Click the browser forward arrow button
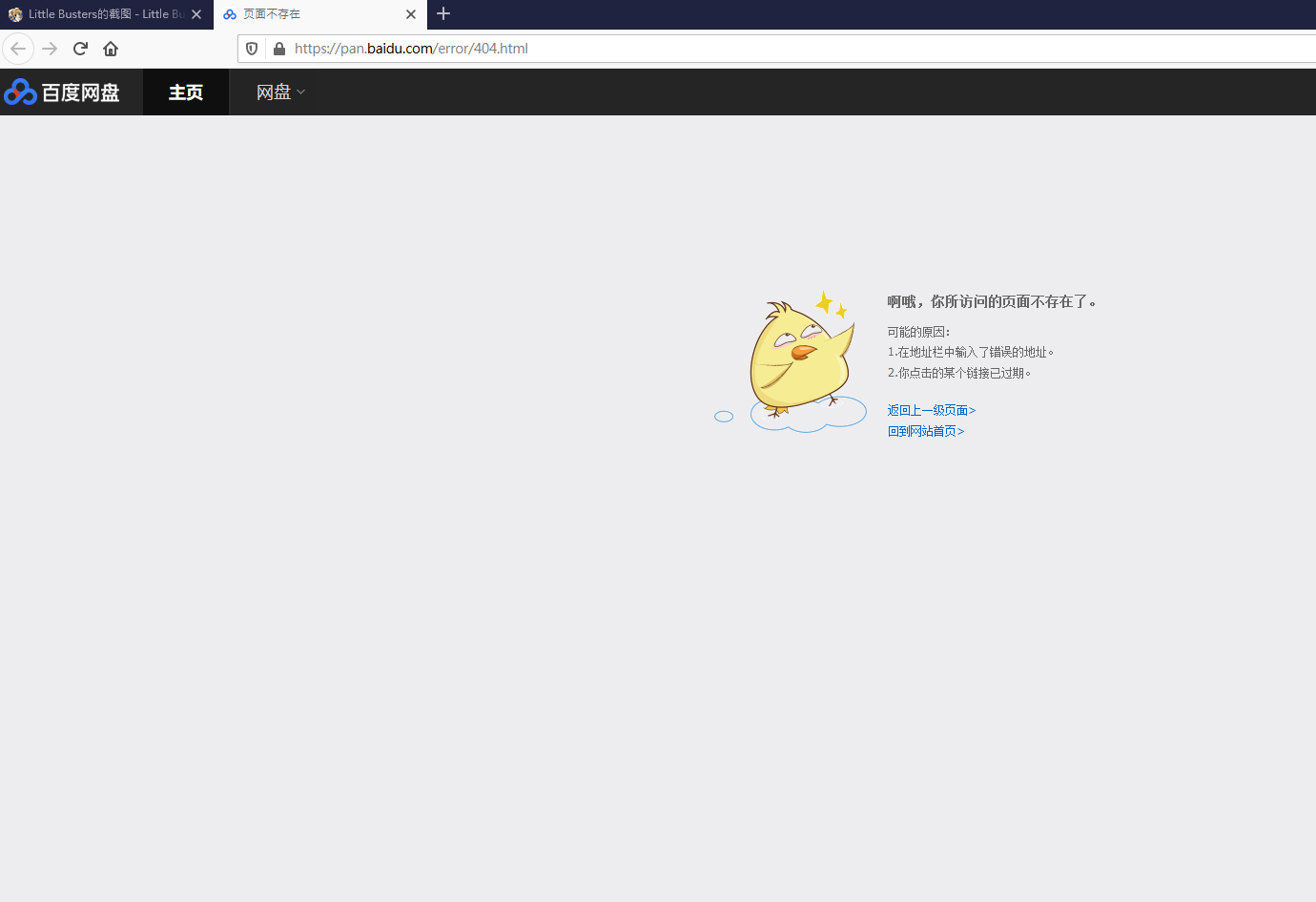The width and height of the screenshot is (1316, 902). pos(50,49)
